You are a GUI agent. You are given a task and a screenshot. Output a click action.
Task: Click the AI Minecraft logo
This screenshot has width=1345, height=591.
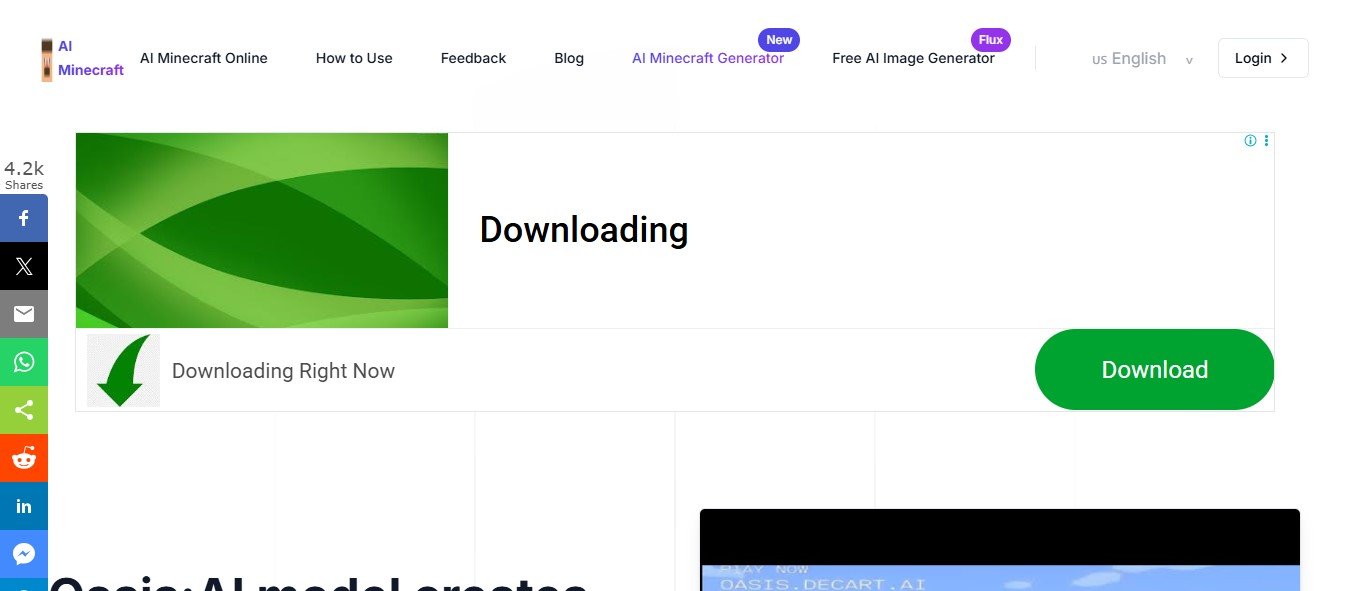click(82, 59)
